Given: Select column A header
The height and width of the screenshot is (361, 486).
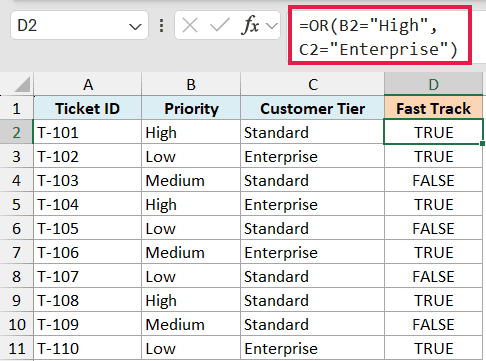Looking at the screenshot, I should (x=88, y=84).
